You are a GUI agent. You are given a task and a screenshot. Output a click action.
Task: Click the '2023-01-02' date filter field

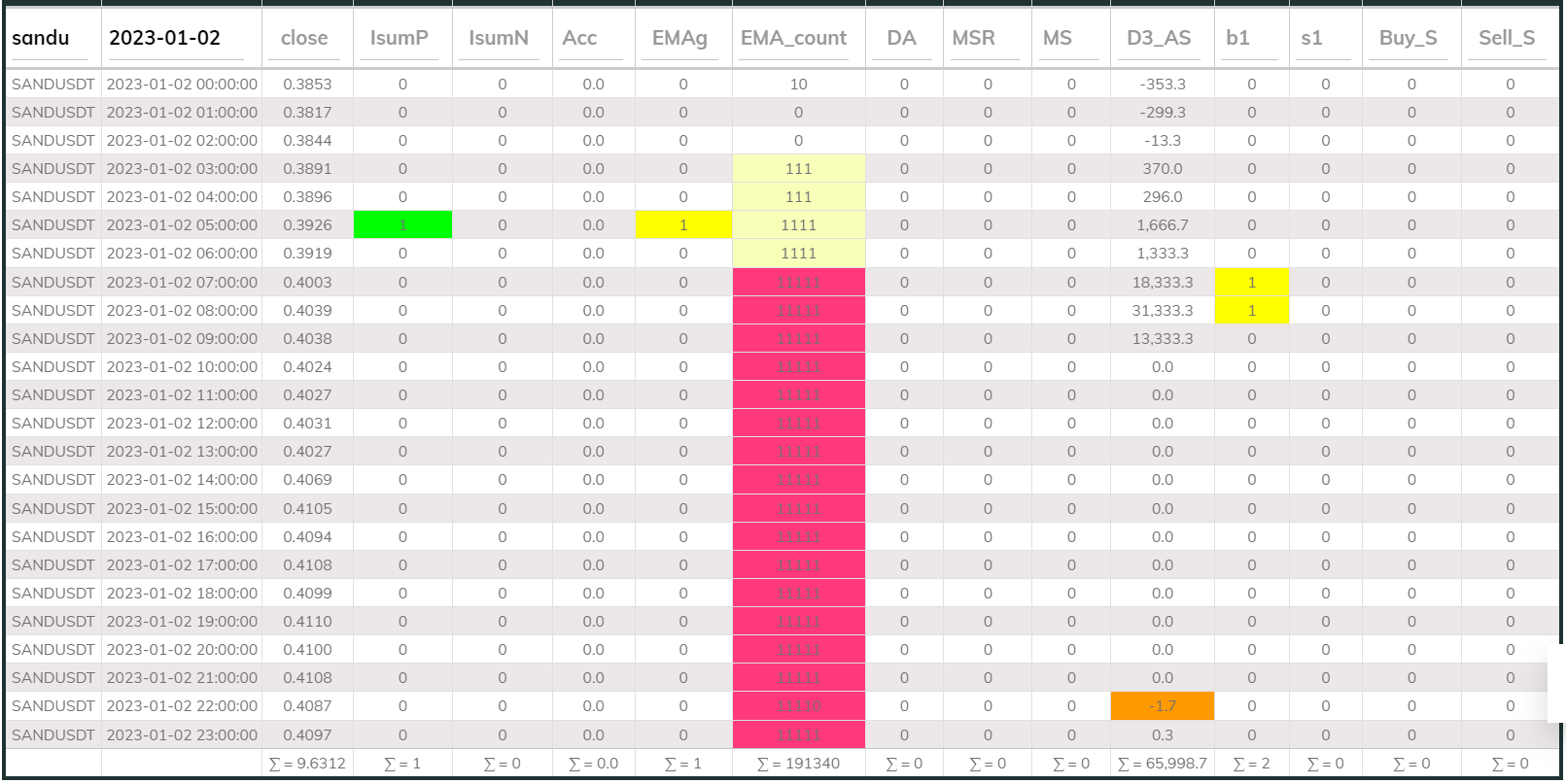pyautogui.click(x=180, y=39)
